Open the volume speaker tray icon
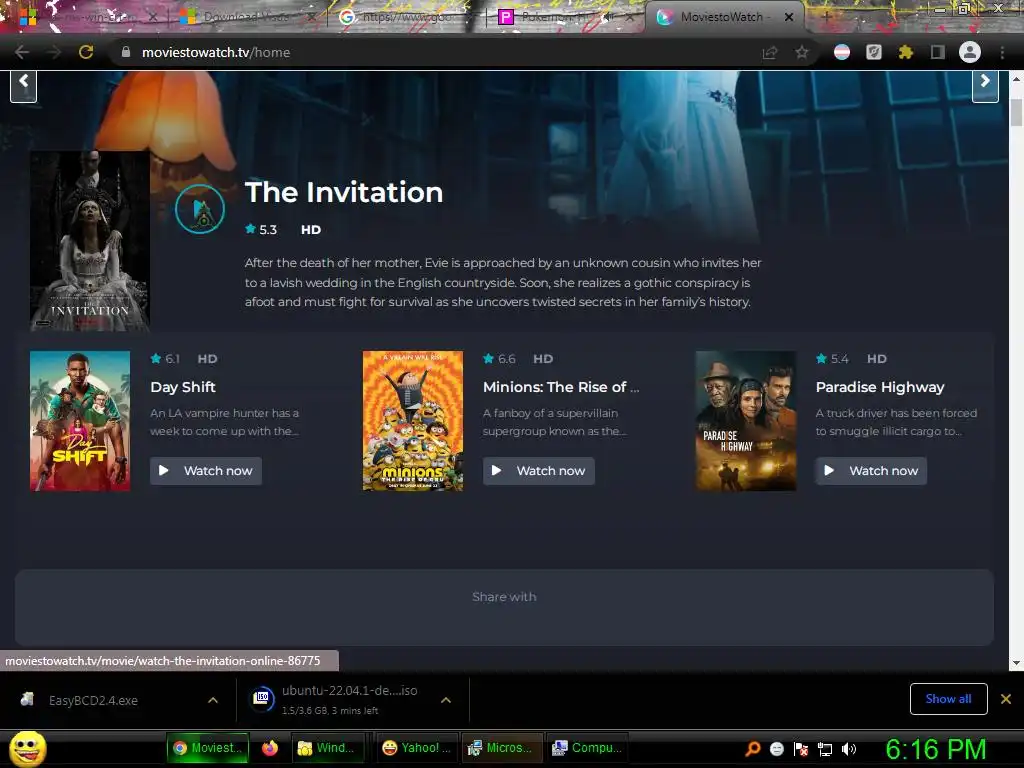Image resolution: width=1024 pixels, height=768 pixels. click(848, 749)
